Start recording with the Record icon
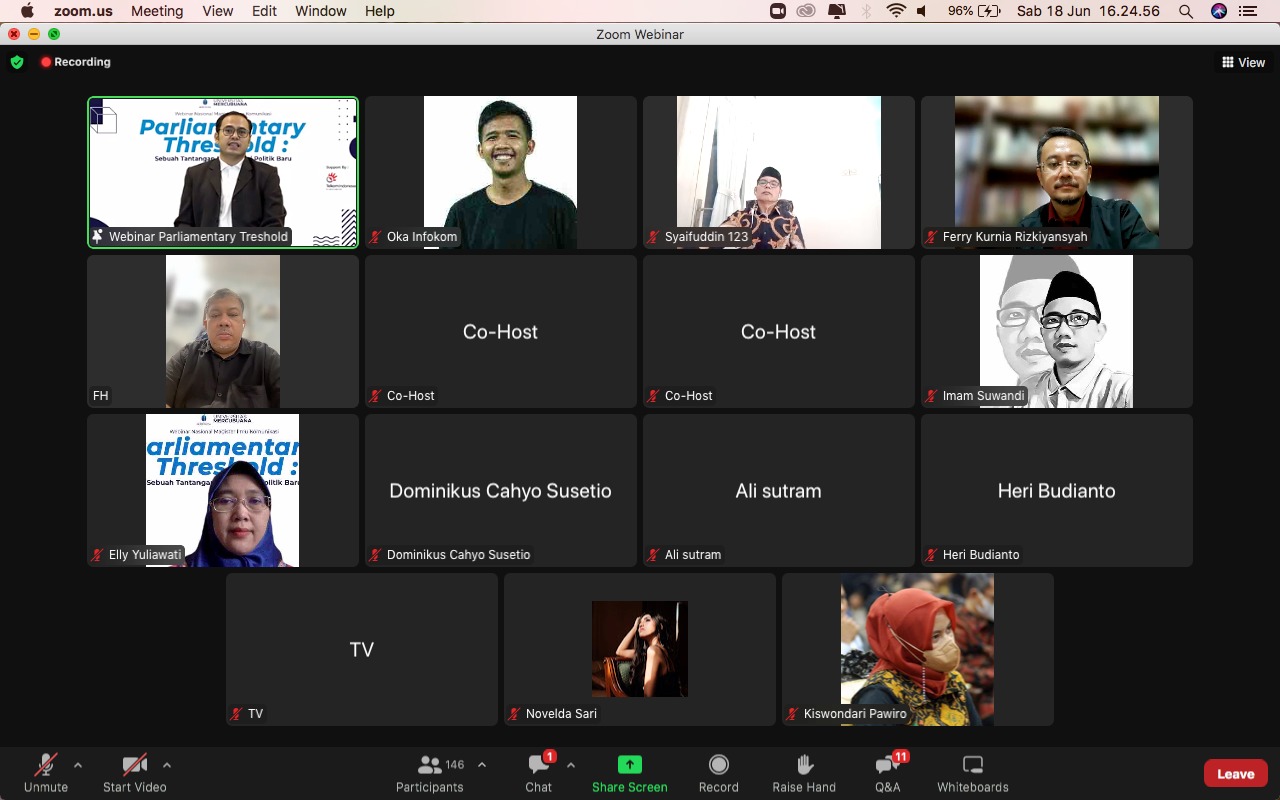 (x=718, y=765)
